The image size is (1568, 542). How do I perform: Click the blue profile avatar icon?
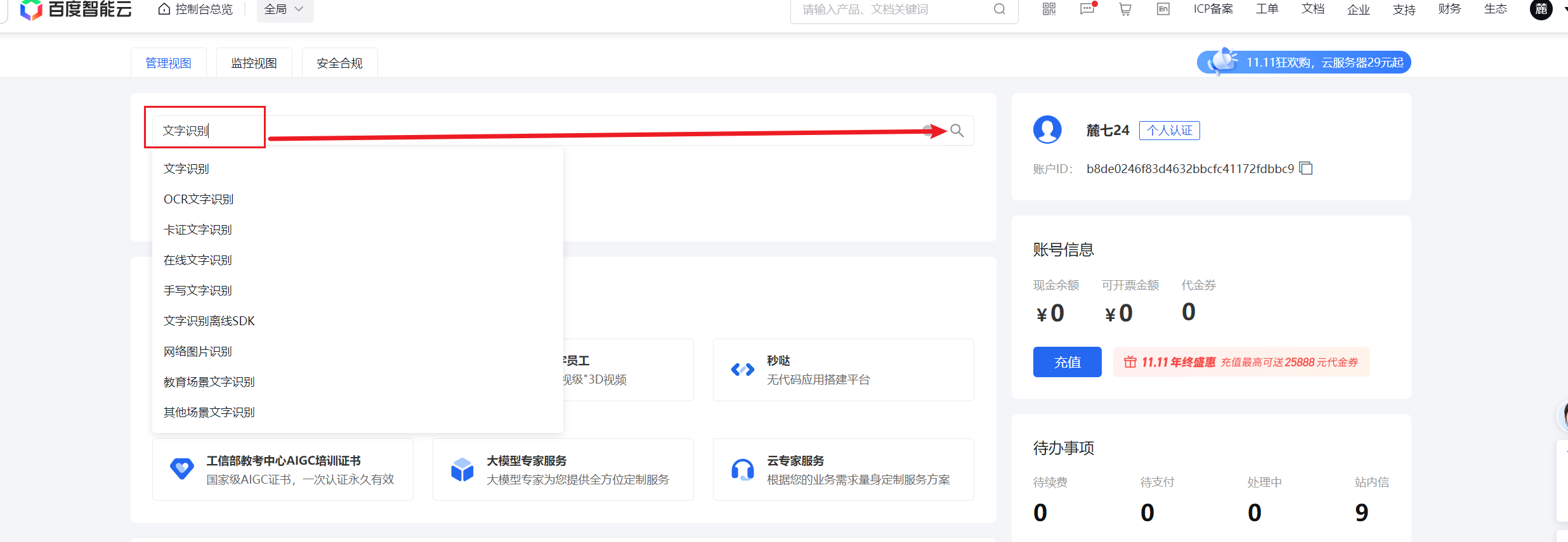tap(1048, 130)
